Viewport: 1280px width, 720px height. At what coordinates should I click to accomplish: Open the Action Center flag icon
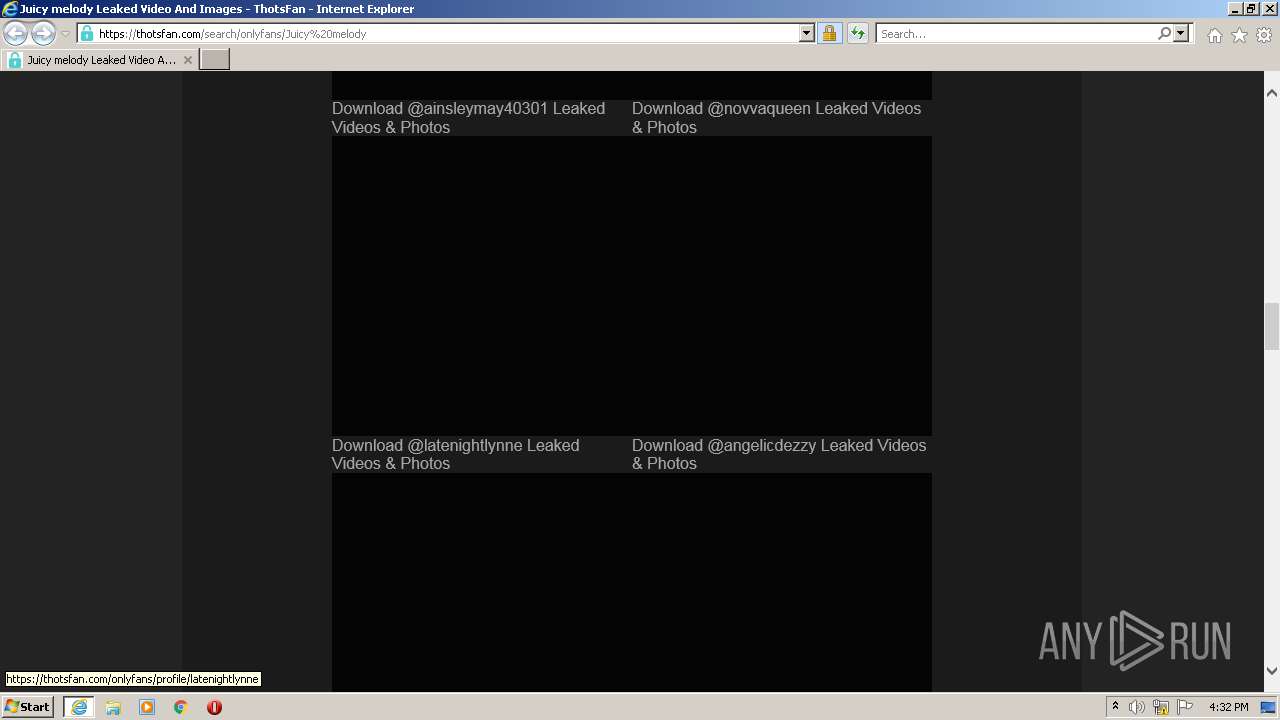[1185, 707]
